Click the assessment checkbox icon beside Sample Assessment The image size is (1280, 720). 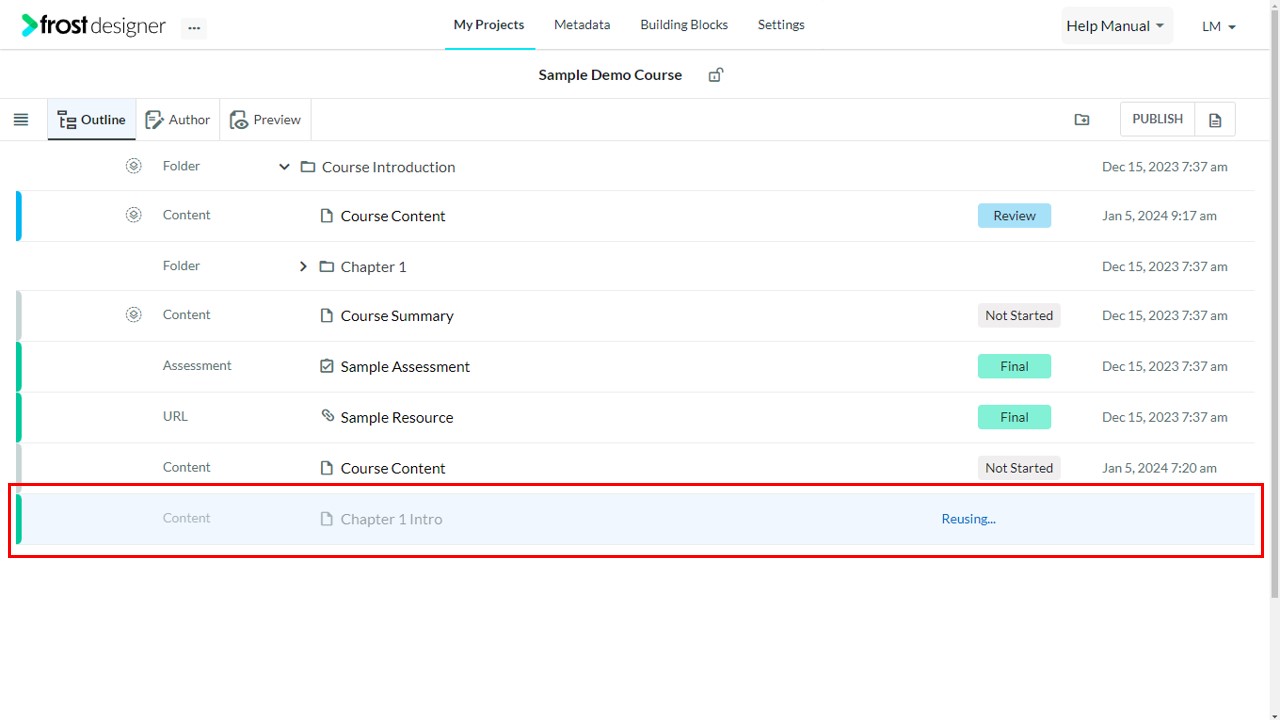click(x=326, y=366)
